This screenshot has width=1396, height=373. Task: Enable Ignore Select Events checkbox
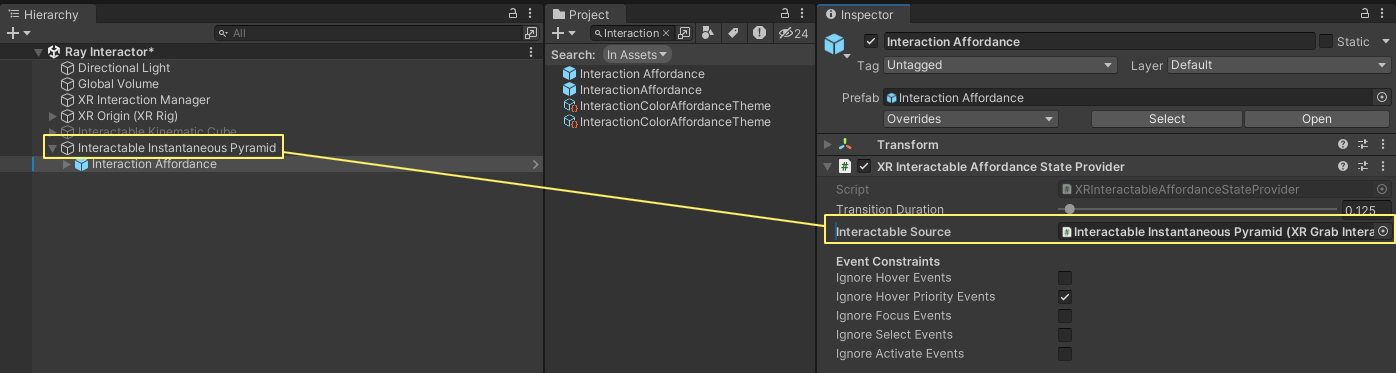[1065, 335]
